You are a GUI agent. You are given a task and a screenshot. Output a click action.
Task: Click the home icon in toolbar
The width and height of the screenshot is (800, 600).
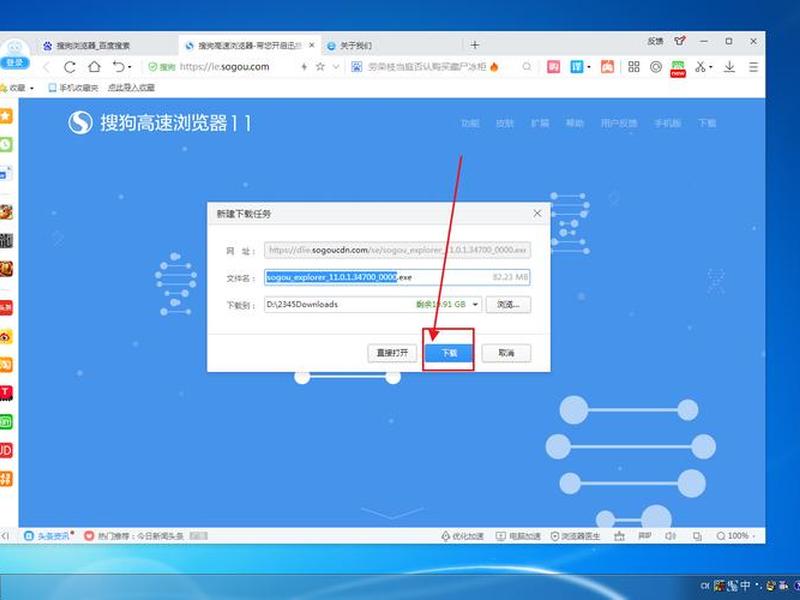(x=94, y=67)
